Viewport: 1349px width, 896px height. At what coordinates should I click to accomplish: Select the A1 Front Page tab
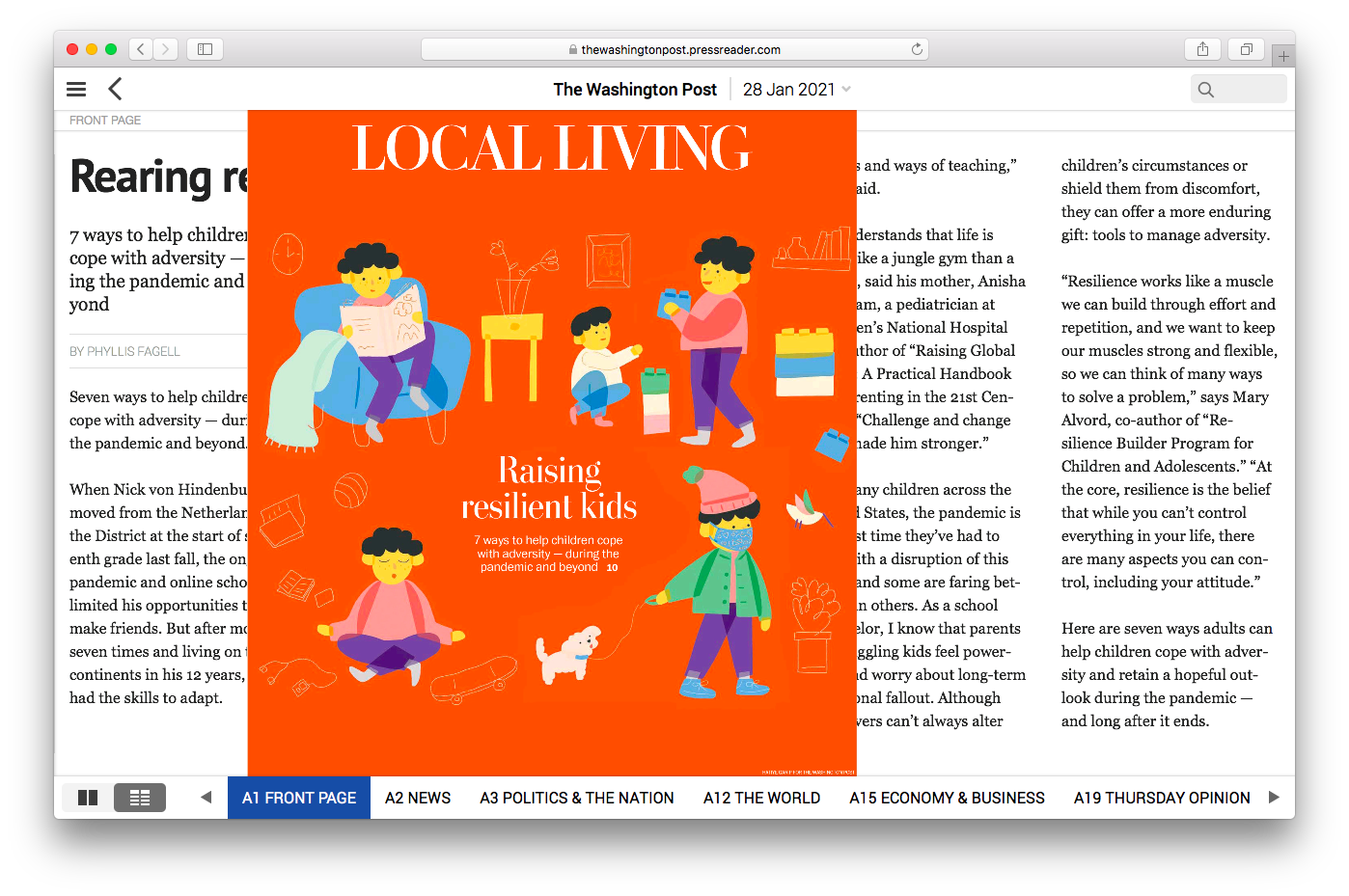point(299,798)
